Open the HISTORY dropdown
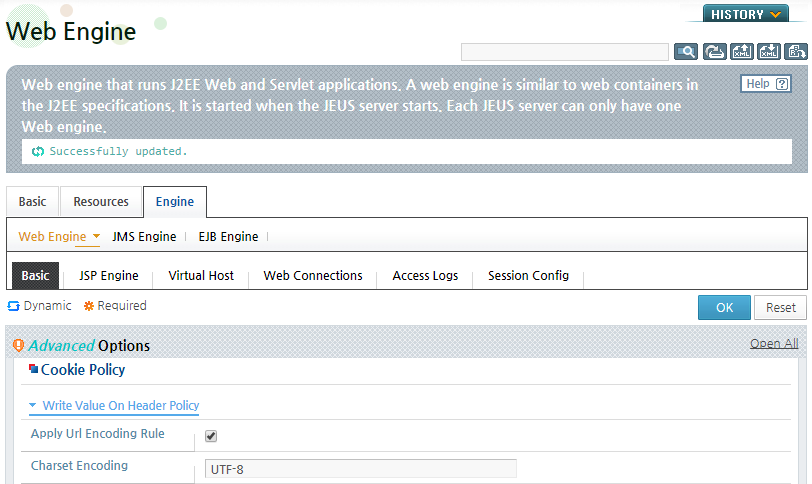 [x=746, y=14]
